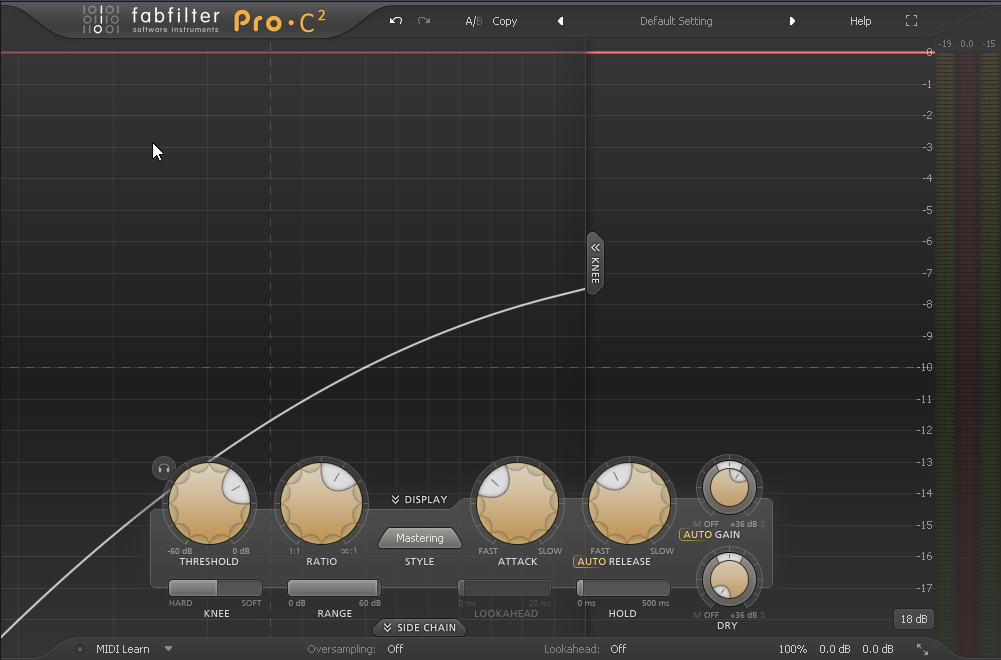This screenshot has width=1001, height=660.
Task: Adjust the RANGE slider
Action: pos(335,587)
